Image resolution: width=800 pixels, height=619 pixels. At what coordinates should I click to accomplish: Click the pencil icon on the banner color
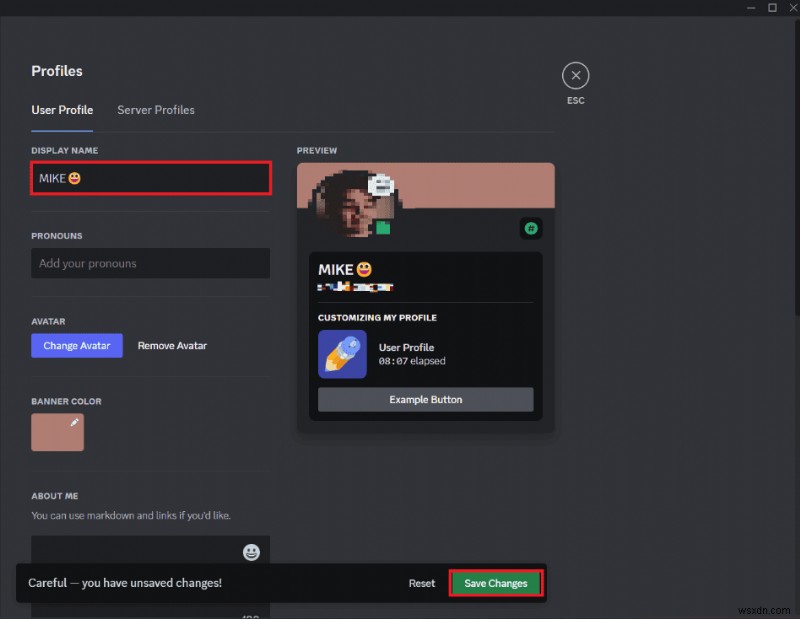point(74,422)
